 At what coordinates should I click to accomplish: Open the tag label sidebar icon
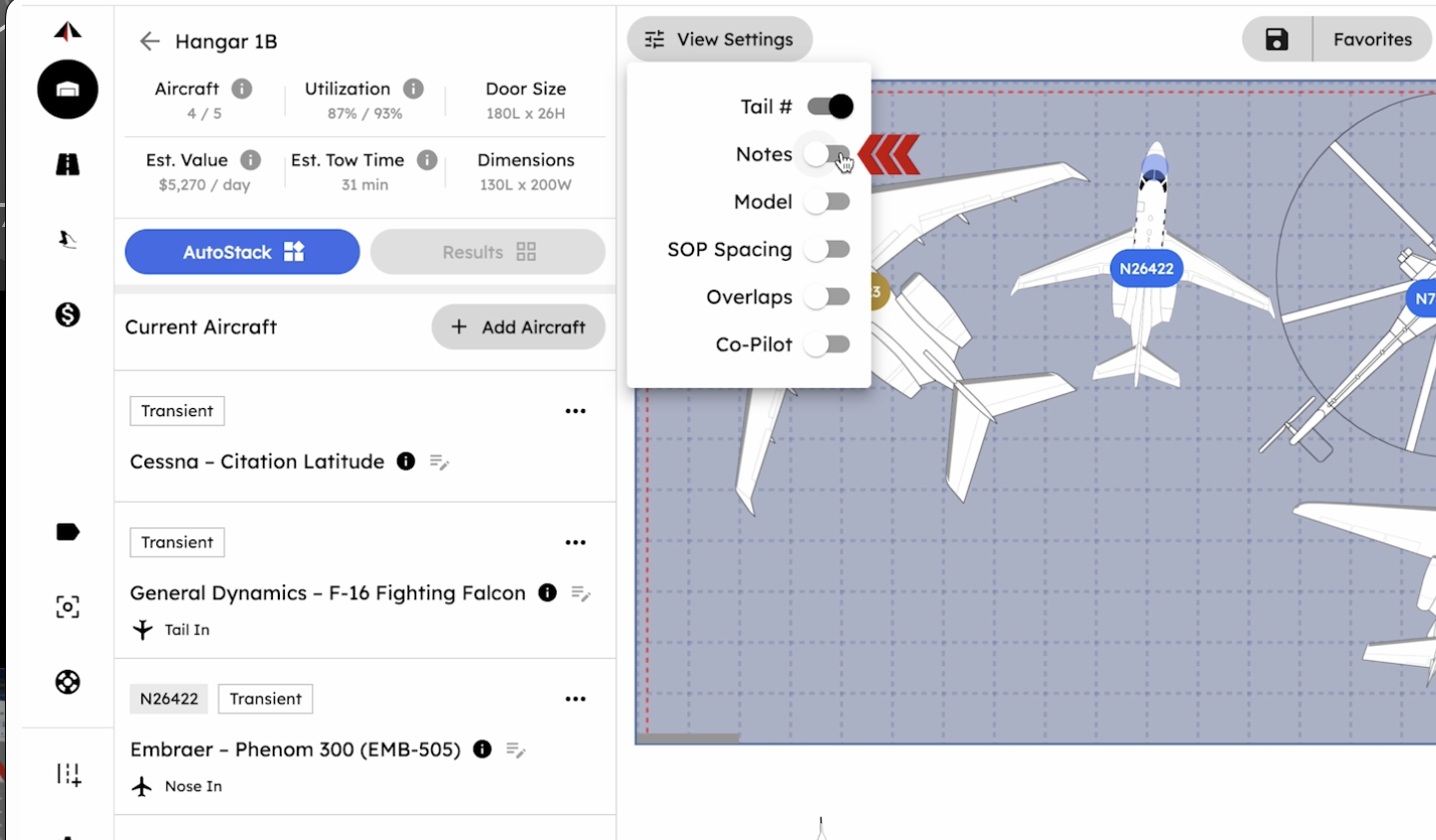(68, 531)
